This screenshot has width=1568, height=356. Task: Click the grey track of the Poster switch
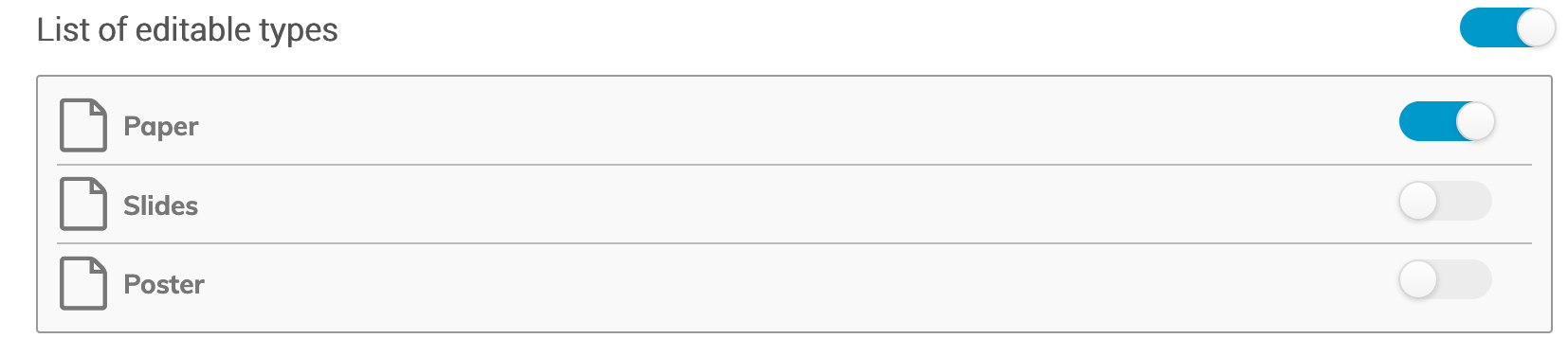pos(1466,279)
